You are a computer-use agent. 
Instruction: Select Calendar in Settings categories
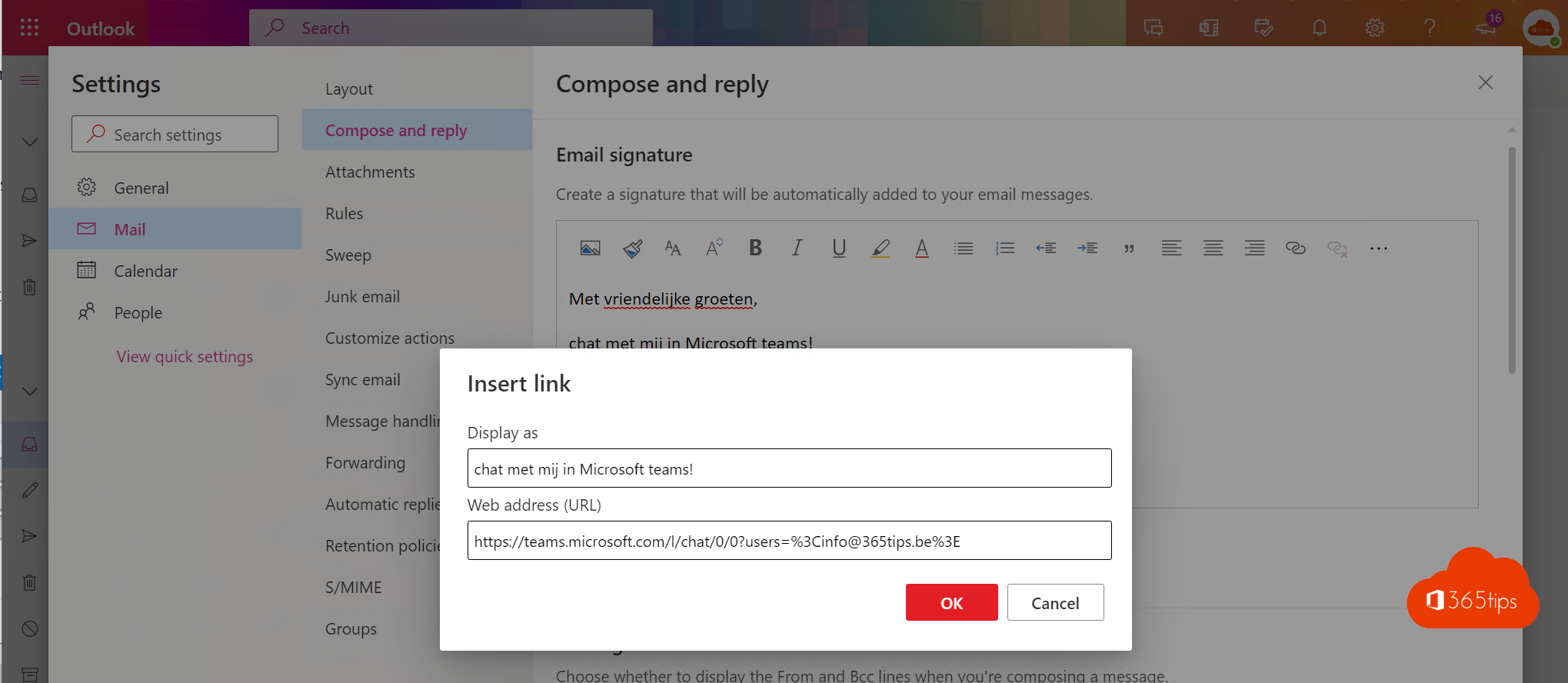(145, 272)
